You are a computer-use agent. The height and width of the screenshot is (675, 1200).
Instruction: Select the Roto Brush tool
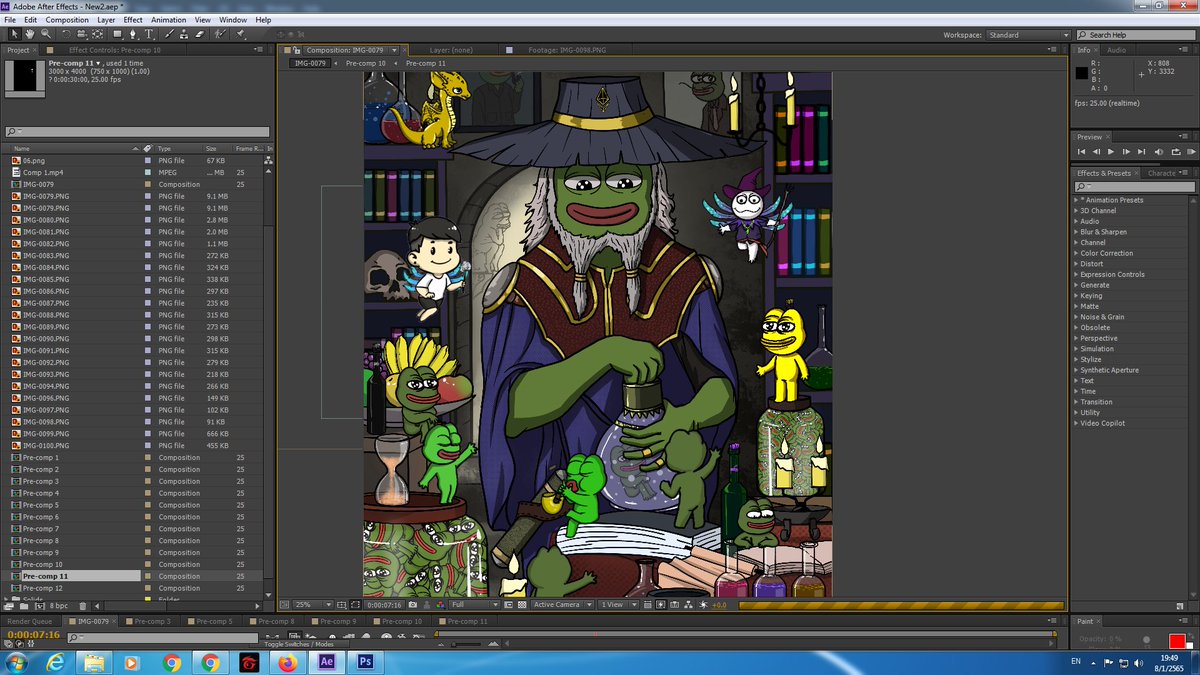220,34
